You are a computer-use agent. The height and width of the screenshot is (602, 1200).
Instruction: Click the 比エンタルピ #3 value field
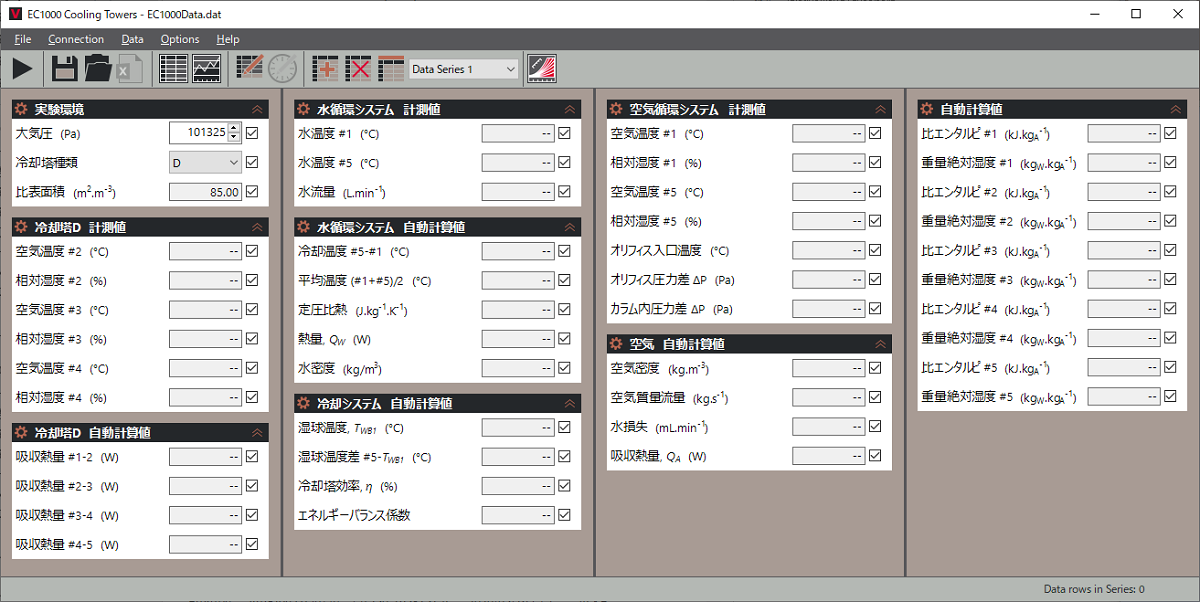pyautogui.click(x=1124, y=250)
